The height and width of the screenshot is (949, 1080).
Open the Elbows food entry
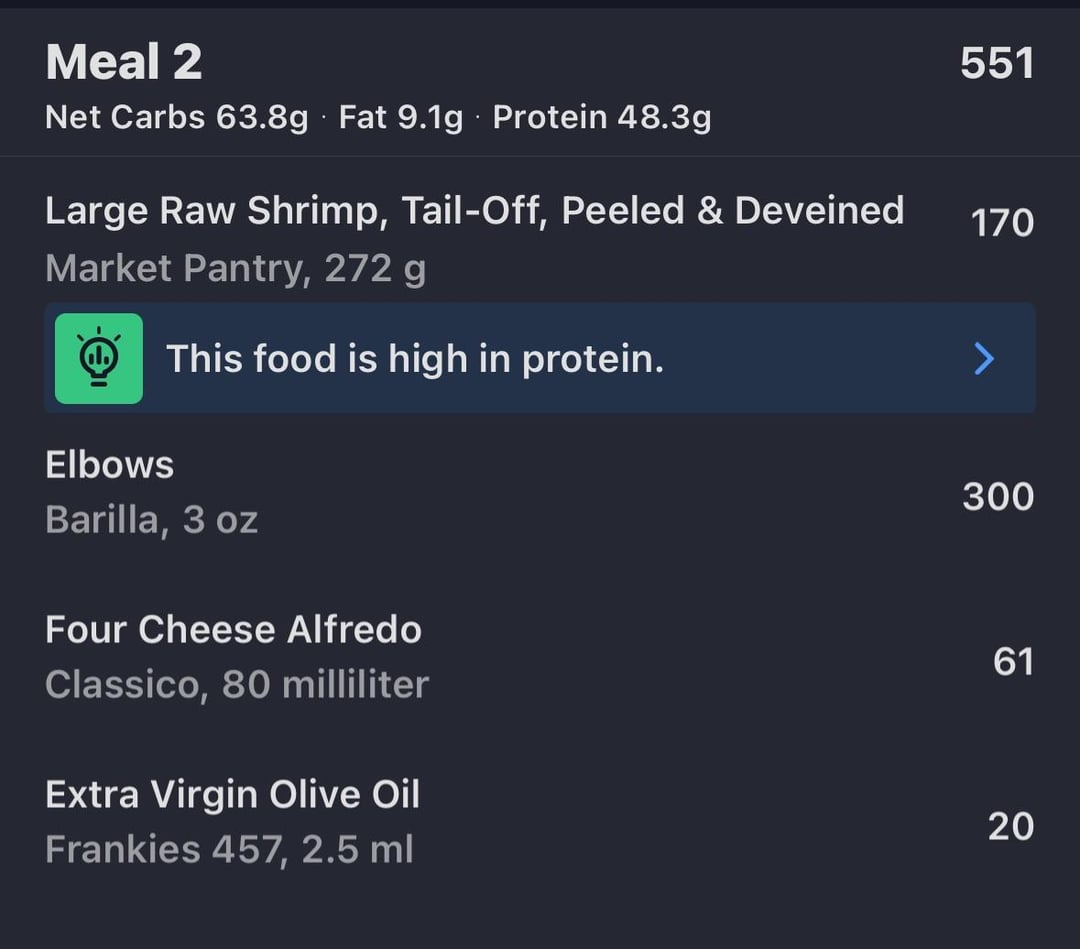pos(540,492)
